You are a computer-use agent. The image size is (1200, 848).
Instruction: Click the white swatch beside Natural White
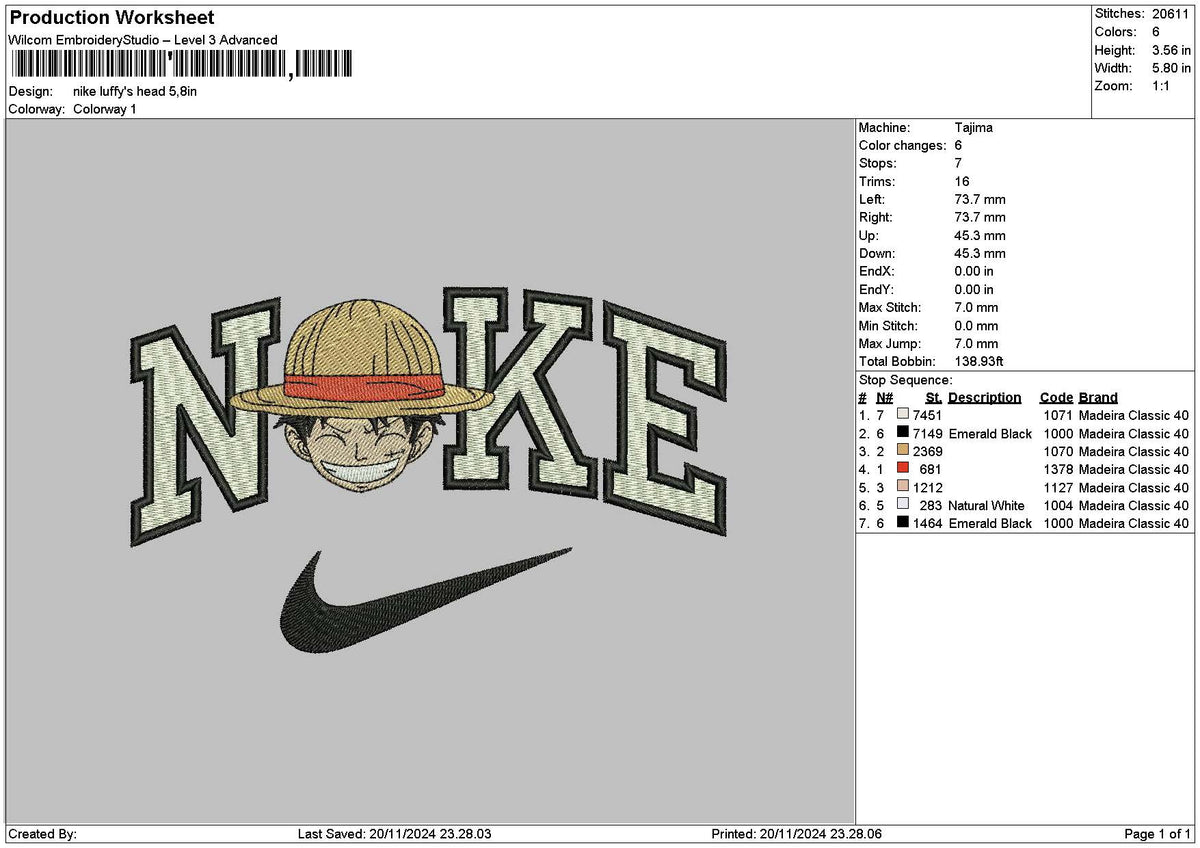click(903, 505)
